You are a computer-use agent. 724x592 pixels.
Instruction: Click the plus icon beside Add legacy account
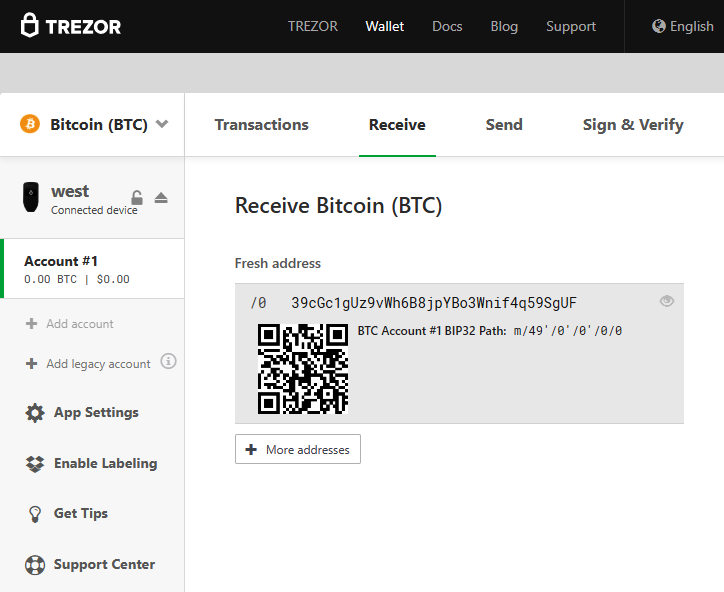(31, 364)
